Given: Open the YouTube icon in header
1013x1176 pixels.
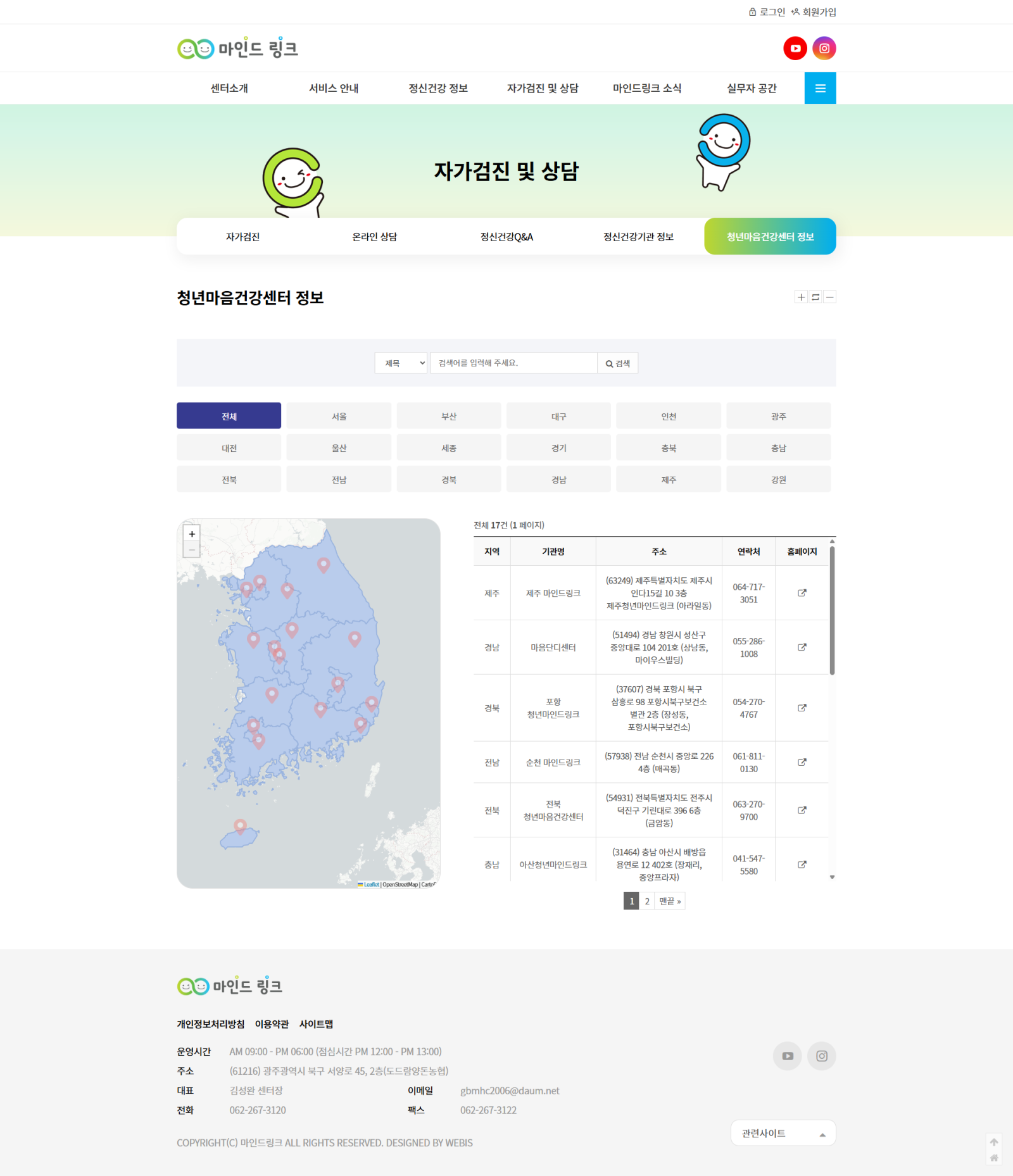Looking at the screenshot, I should pos(795,49).
